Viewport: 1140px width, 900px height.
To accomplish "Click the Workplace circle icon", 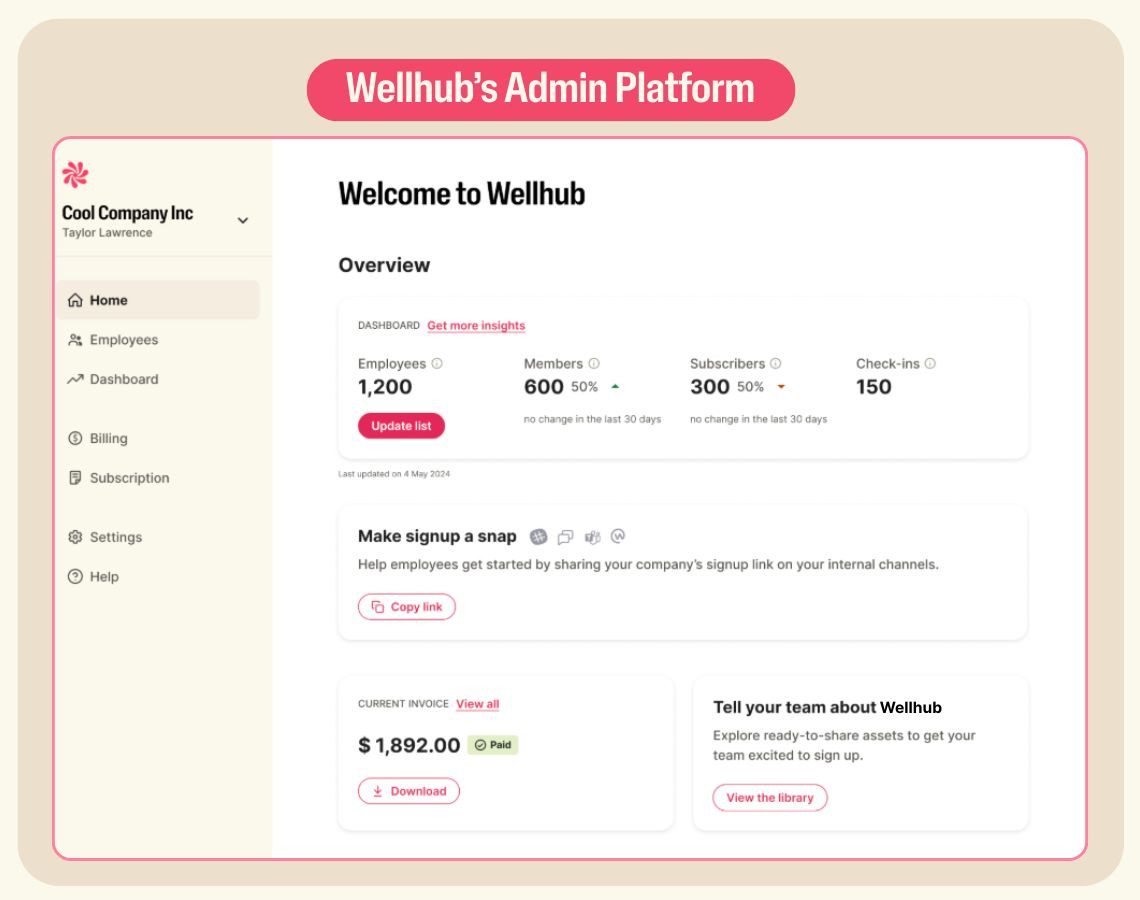I will point(620,536).
